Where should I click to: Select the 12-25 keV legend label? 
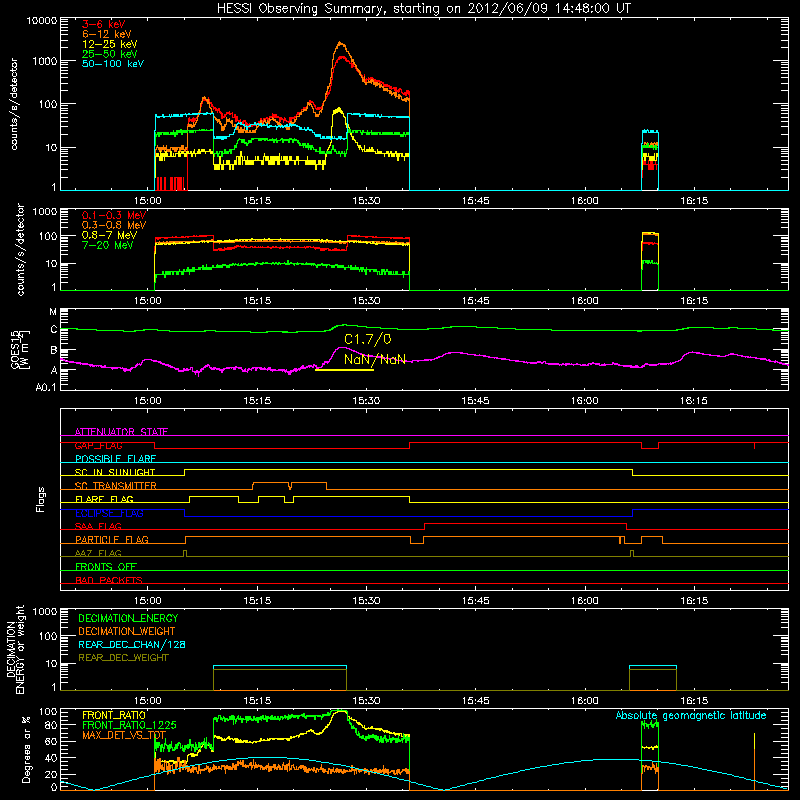[x=109, y=44]
